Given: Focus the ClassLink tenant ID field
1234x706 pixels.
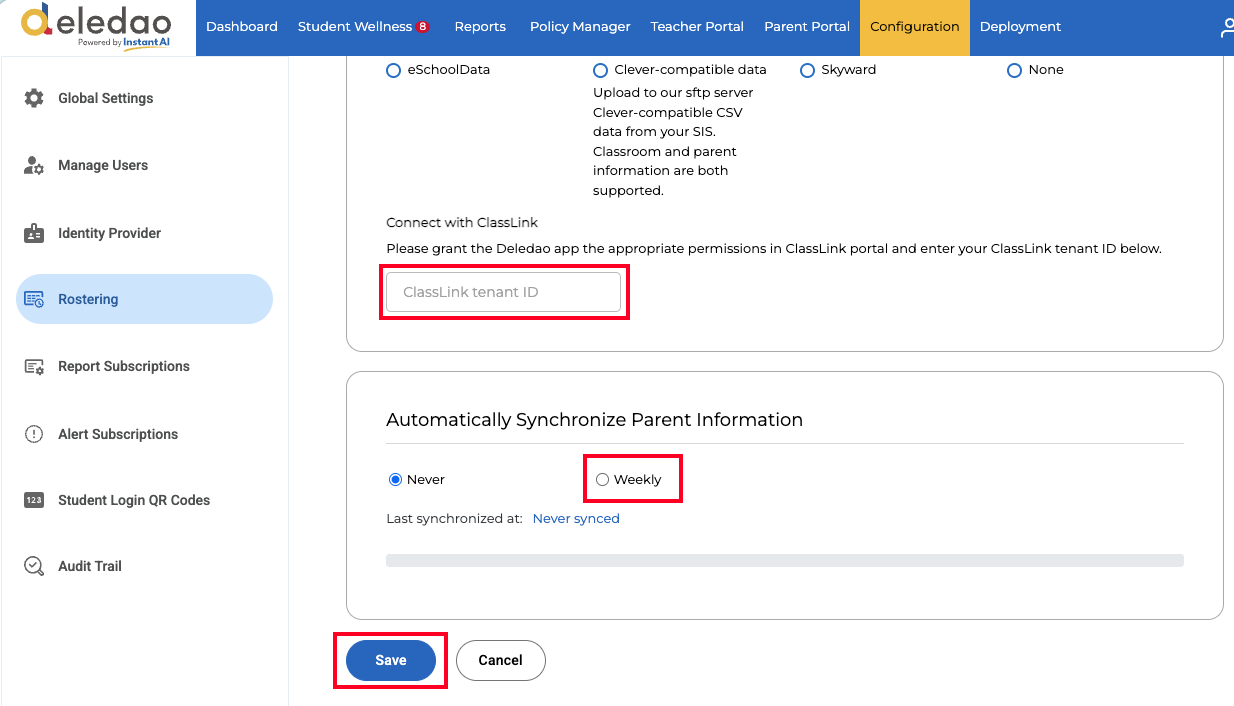Looking at the screenshot, I should (504, 292).
